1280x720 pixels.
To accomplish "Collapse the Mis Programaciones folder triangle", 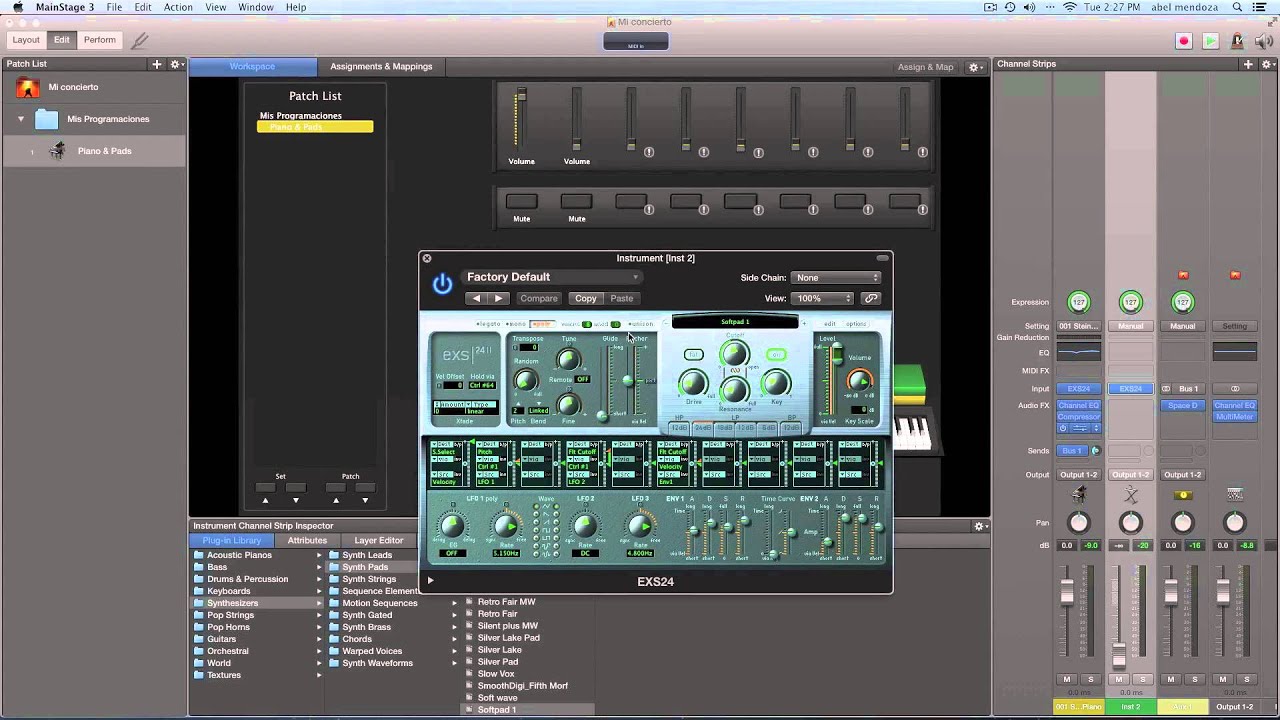I will [21, 119].
